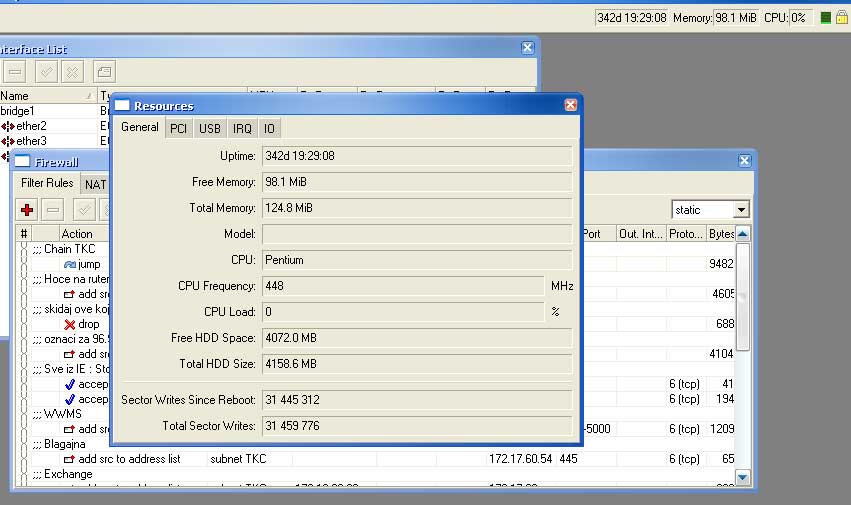Image resolution: width=851 pixels, height=505 pixels.
Task: Click the enable checkmark in Interface List toolbar
Action: click(x=46, y=72)
